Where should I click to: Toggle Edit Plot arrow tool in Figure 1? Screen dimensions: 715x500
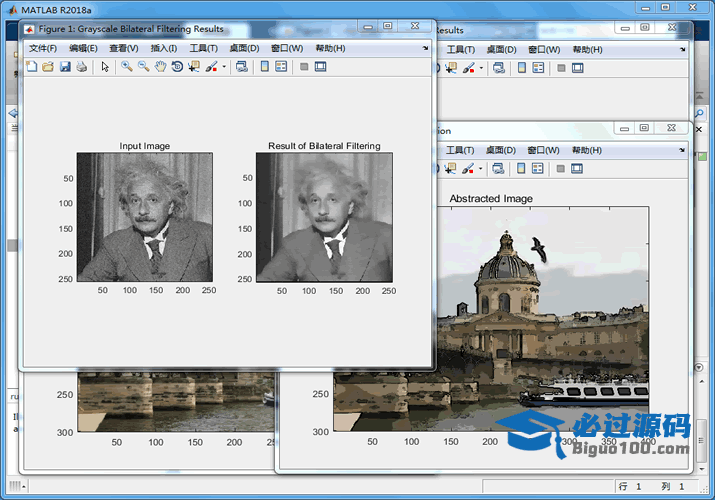click(105, 67)
